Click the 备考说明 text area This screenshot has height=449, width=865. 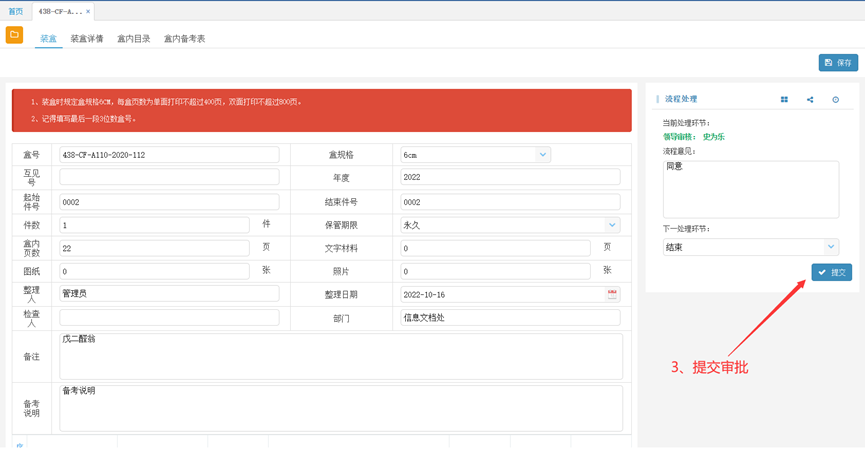point(341,408)
